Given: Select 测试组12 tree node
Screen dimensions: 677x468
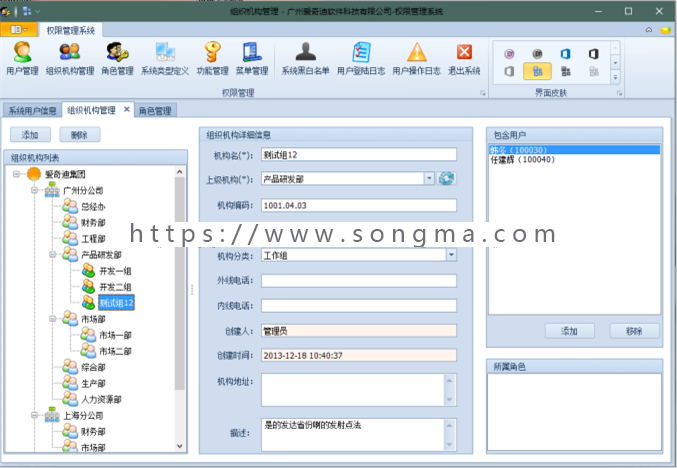Looking at the screenshot, I should point(117,303).
